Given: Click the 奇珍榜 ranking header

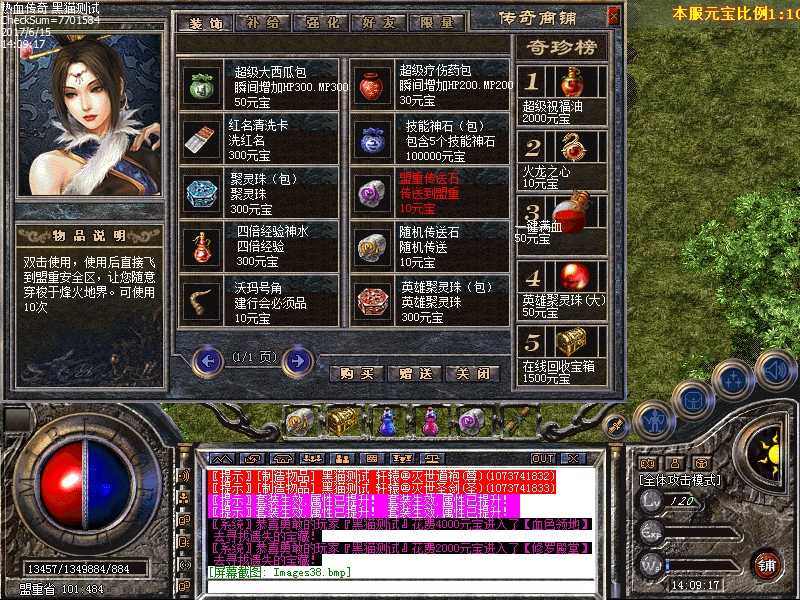Looking at the screenshot, I should 561,47.
